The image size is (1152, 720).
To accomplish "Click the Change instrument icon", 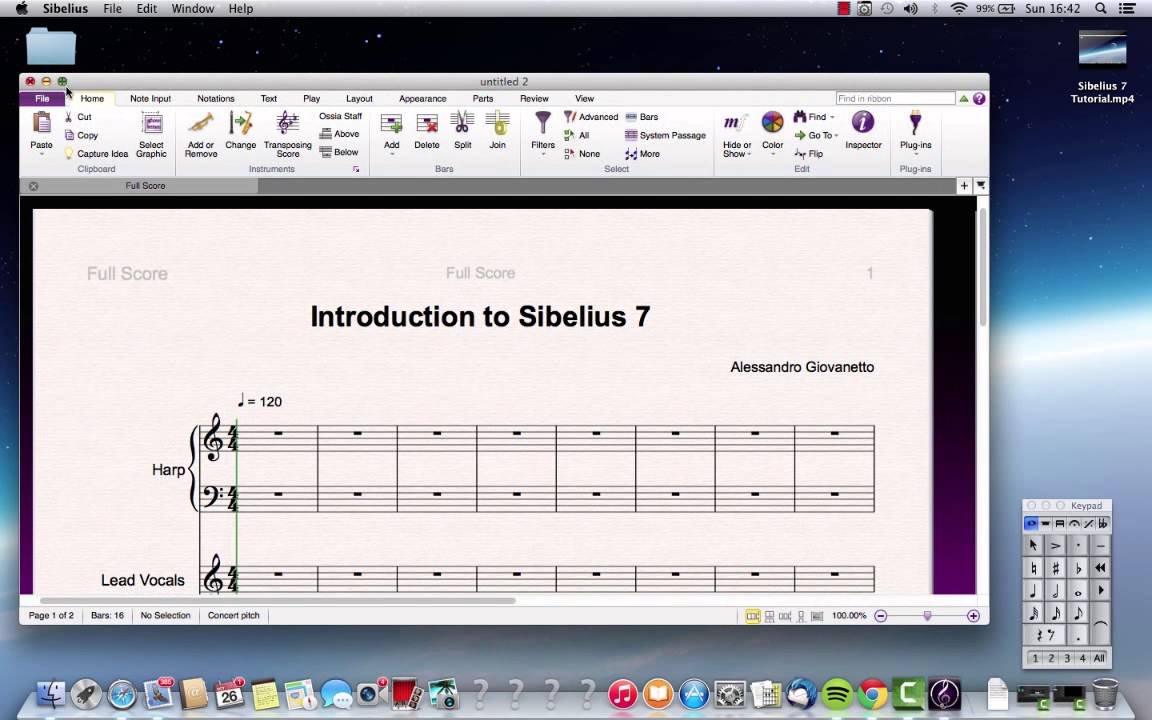I will coord(240,123).
